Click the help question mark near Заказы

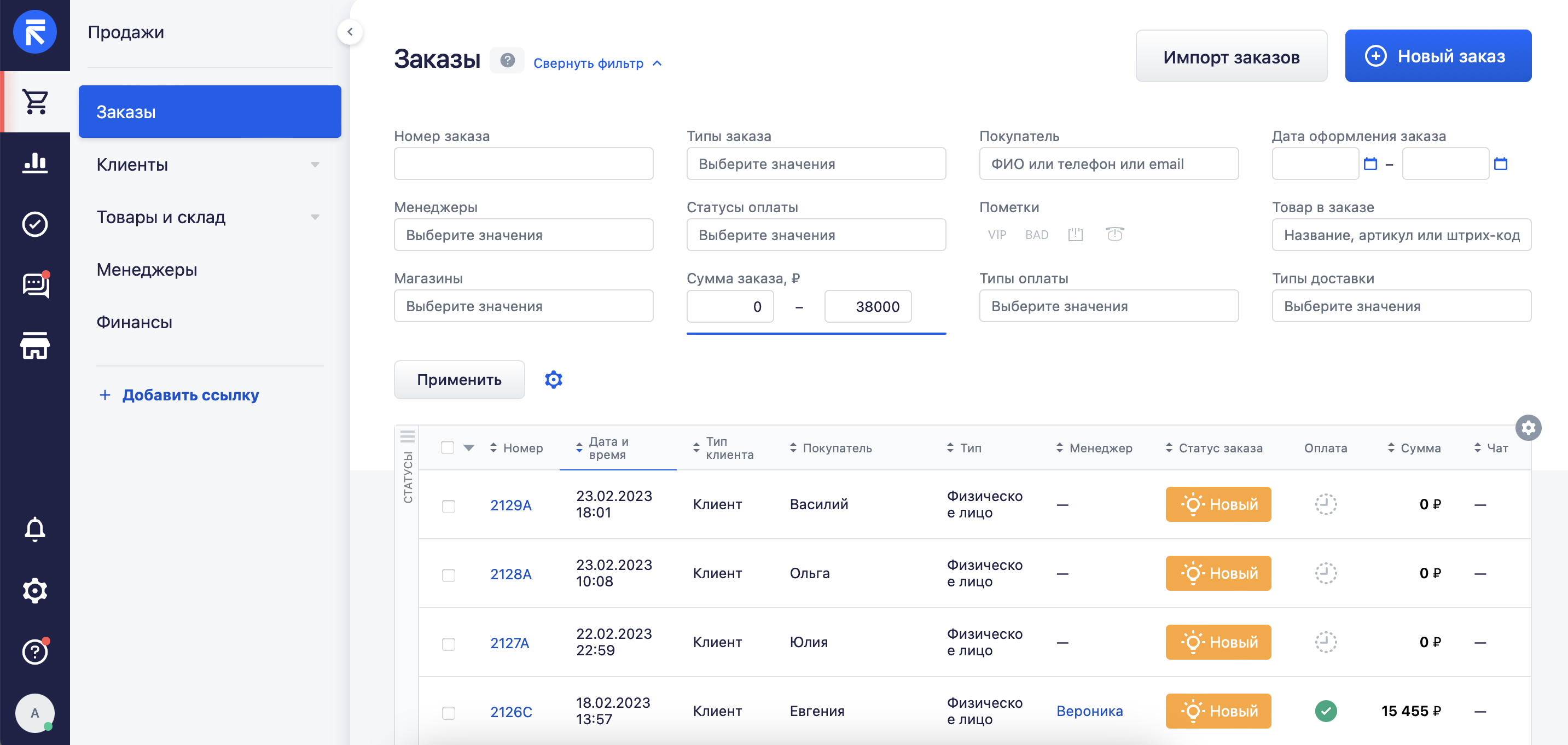coord(507,60)
